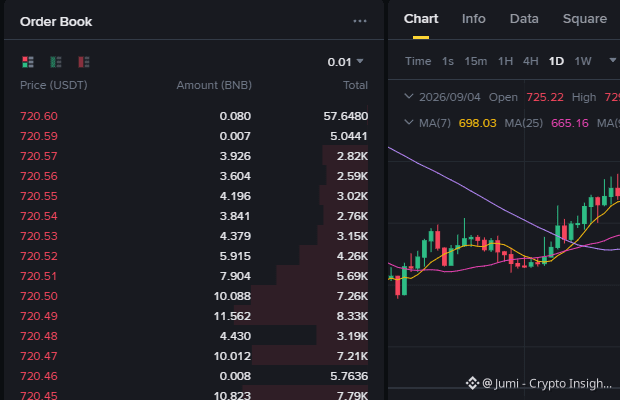Screen dimensions: 620x400
Task: Click the 720.50 ask price row
Action: (194, 296)
